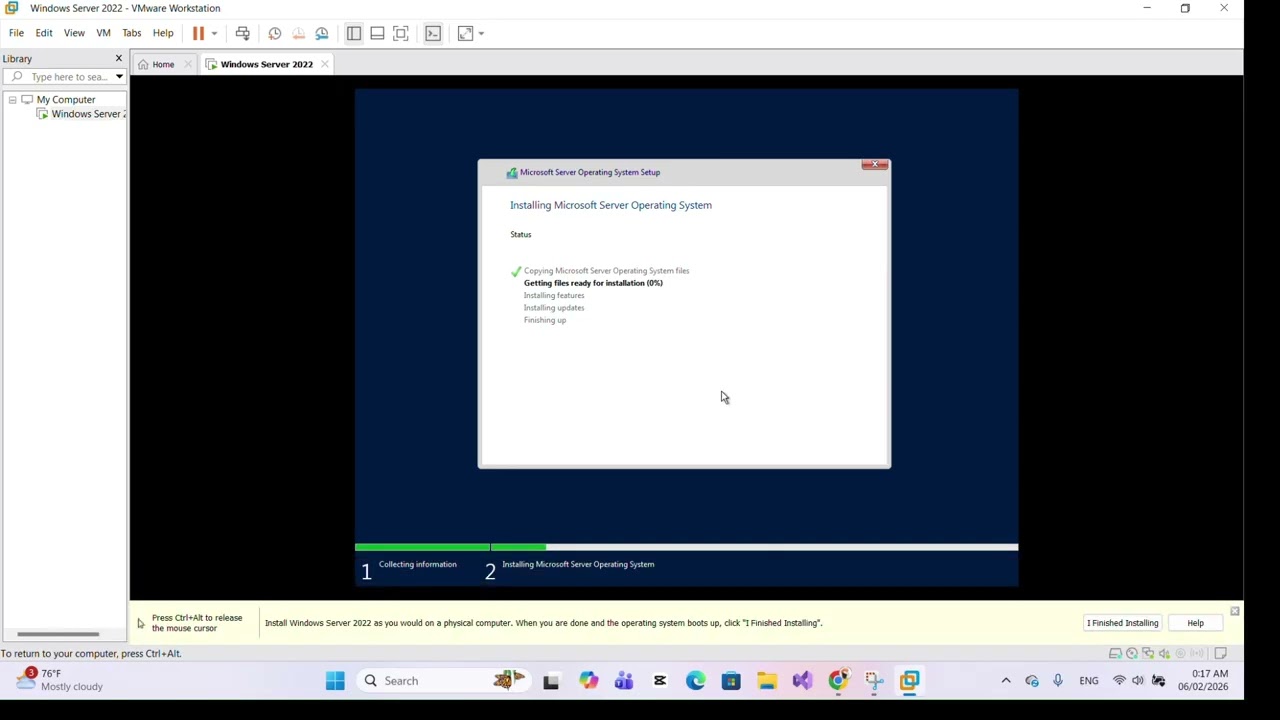Image resolution: width=1280 pixels, height=720 pixels.
Task: Close the Windows Server 2022 tab
Action: [324, 64]
